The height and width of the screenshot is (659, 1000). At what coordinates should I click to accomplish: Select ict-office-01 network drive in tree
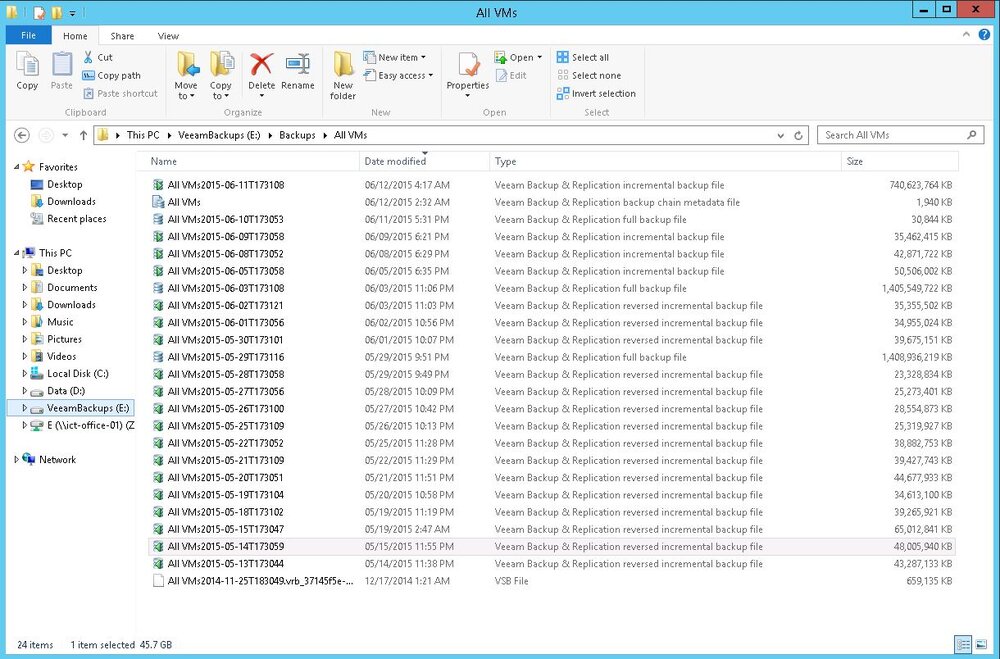click(91, 426)
